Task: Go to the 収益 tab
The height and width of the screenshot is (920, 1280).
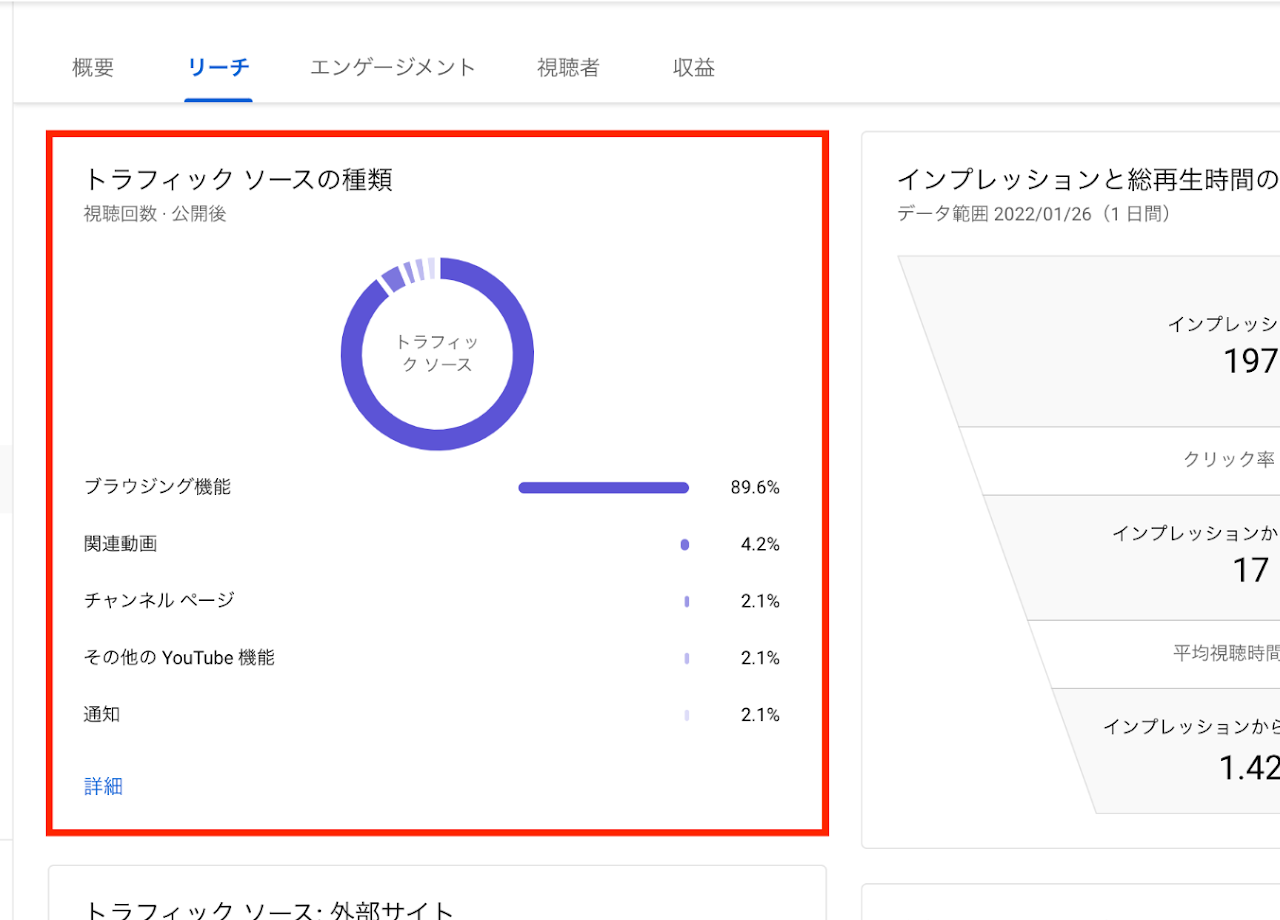Action: (x=694, y=68)
